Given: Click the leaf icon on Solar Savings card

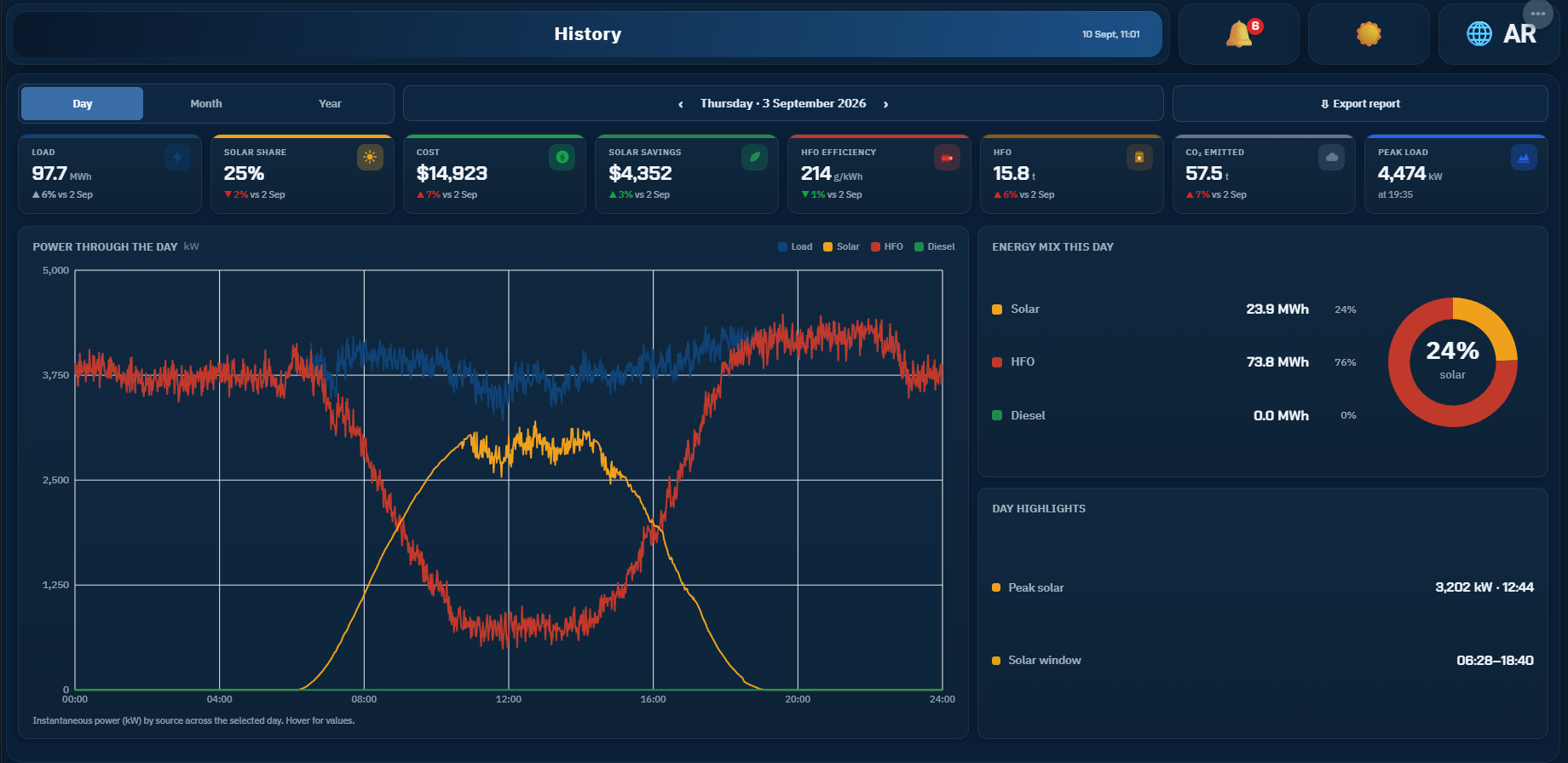Looking at the screenshot, I should 754,157.
